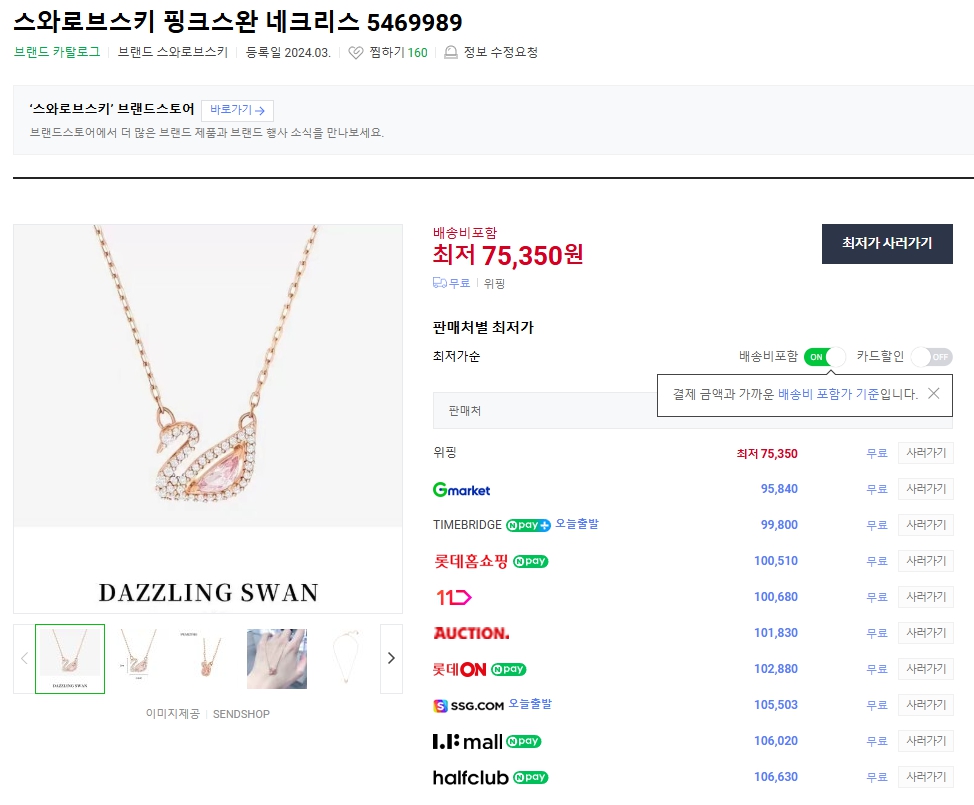Open the 브랜드 카탈로그 link
The width and height of the screenshot is (974, 805).
coord(57,52)
